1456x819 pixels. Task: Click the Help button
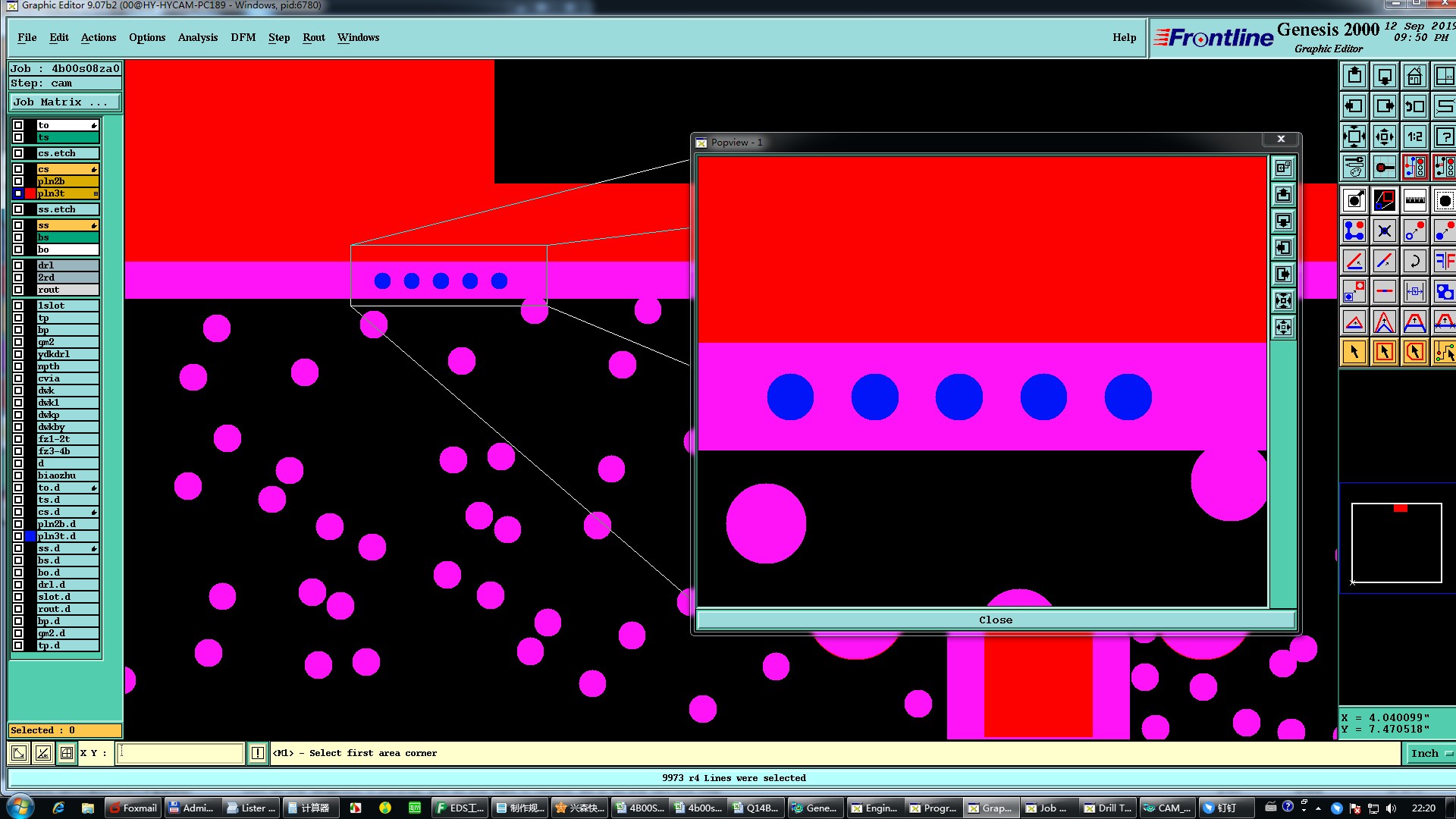tap(1124, 37)
